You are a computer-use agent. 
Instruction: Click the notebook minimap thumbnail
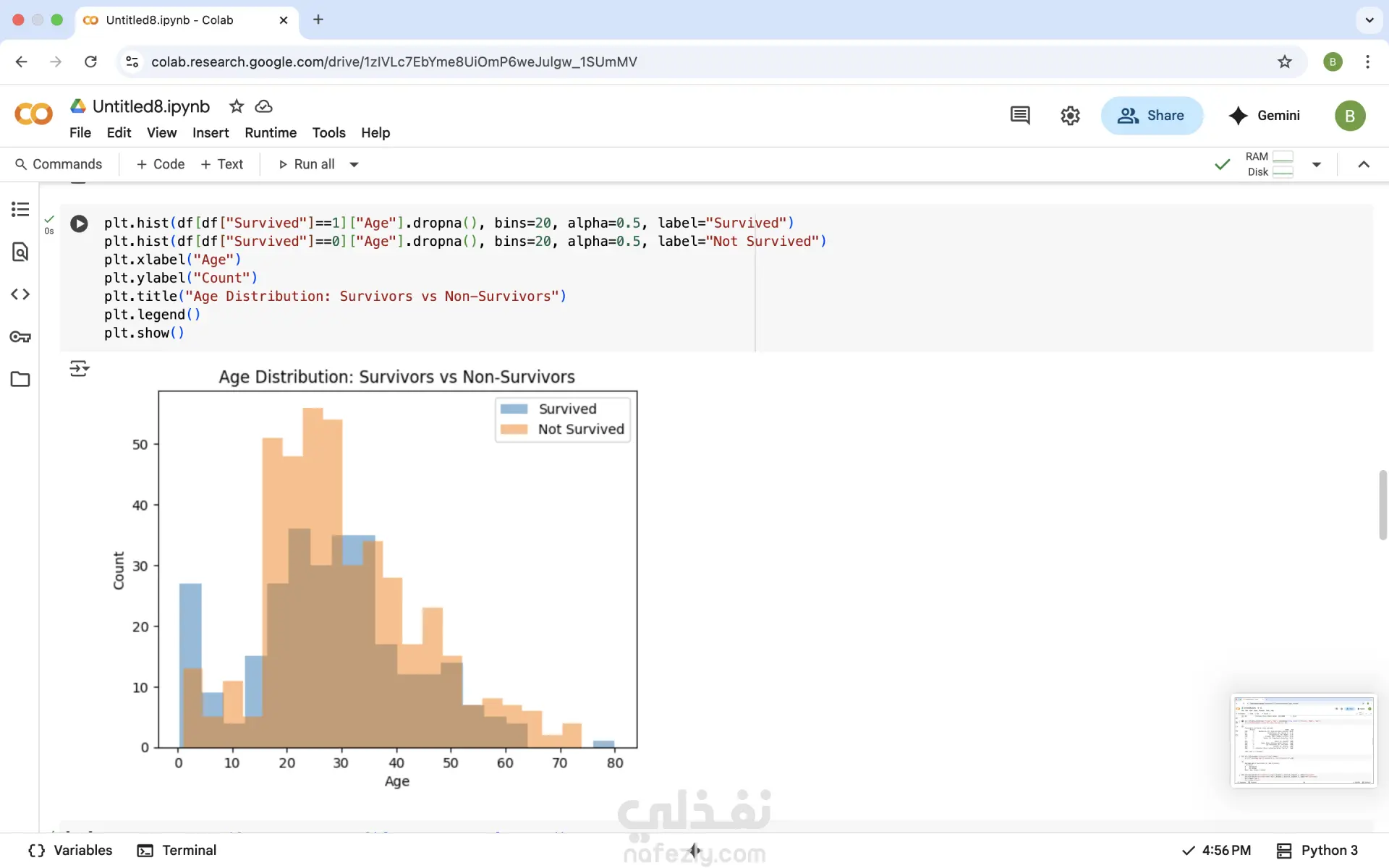(x=1303, y=740)
